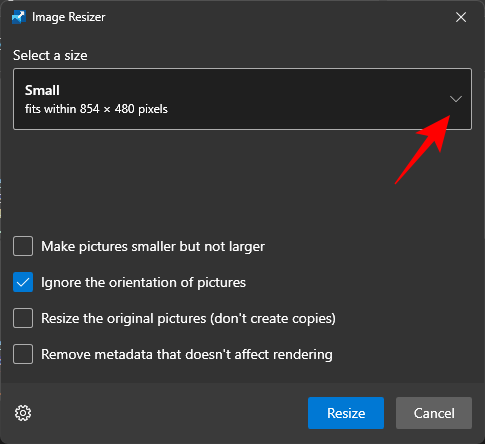
Task: Click the 'Resize the original pictures' label text
Action: point(188,319)
